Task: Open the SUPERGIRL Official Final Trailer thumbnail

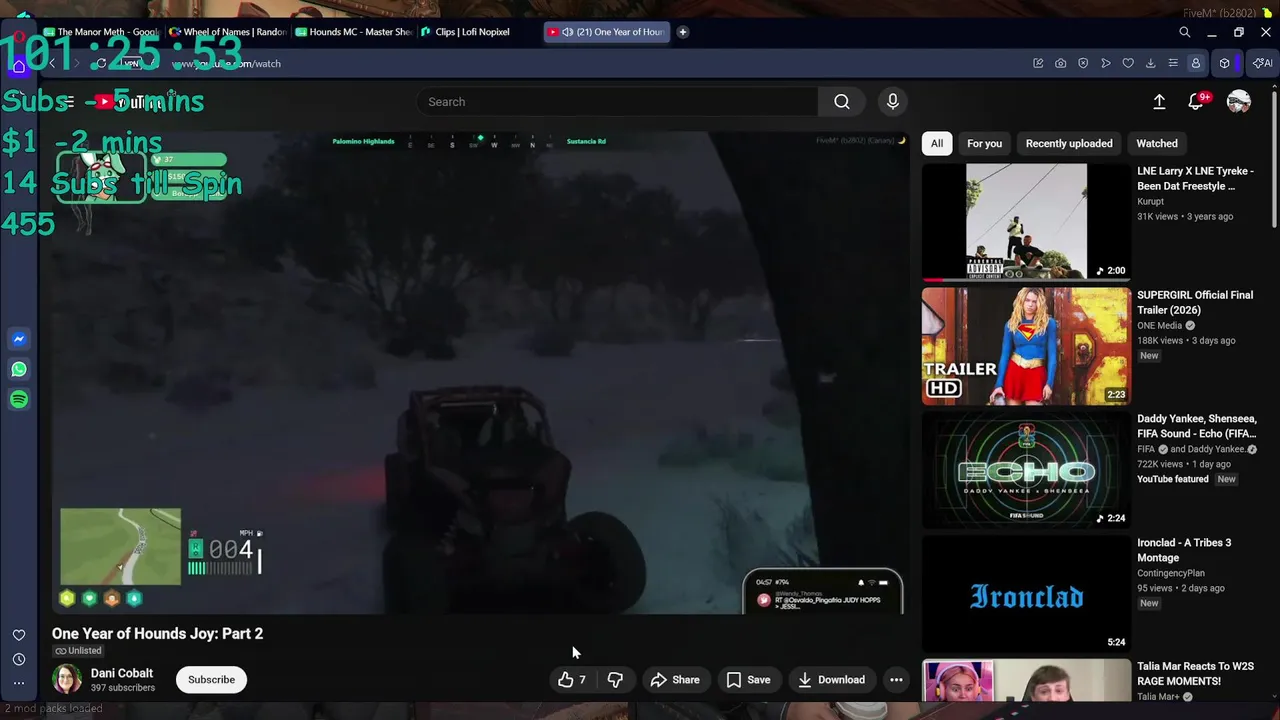Action: click(x=1026, y=346)
